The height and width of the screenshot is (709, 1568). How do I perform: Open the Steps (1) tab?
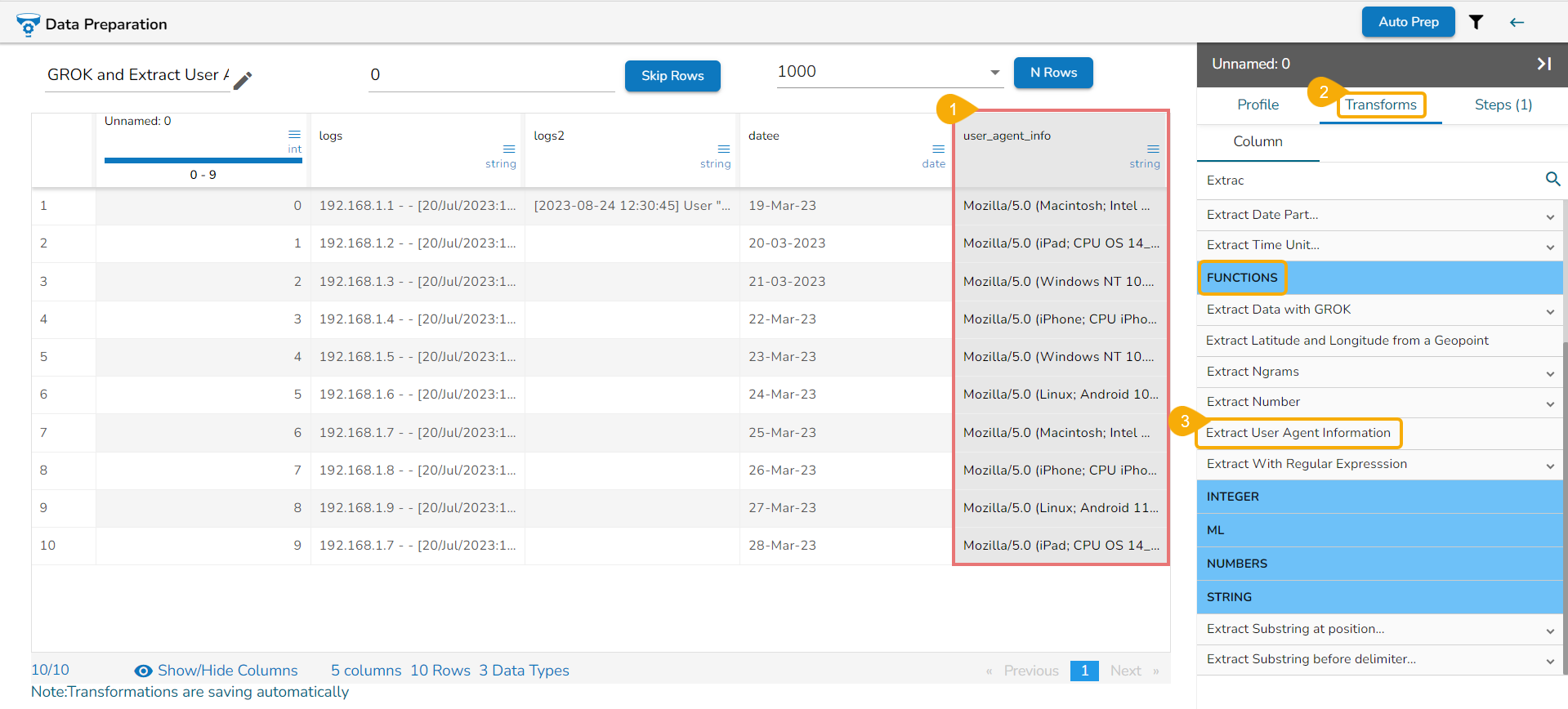coord(1503,105)
